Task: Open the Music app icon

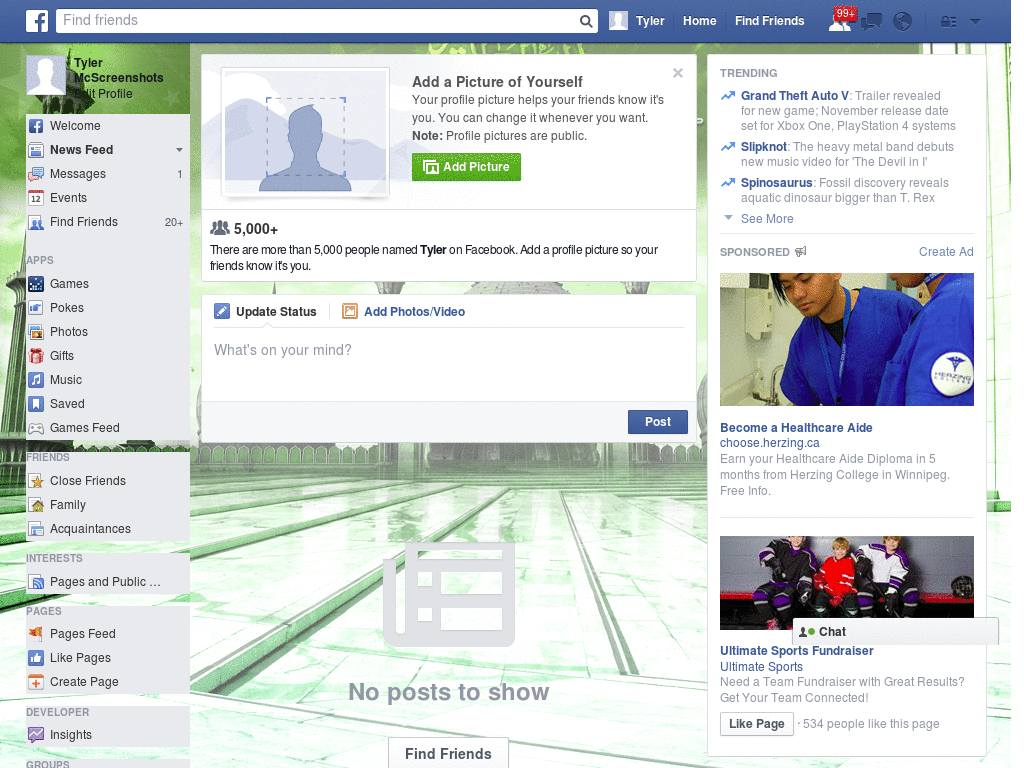Action: pyautogui.click(x=36, y=380)
